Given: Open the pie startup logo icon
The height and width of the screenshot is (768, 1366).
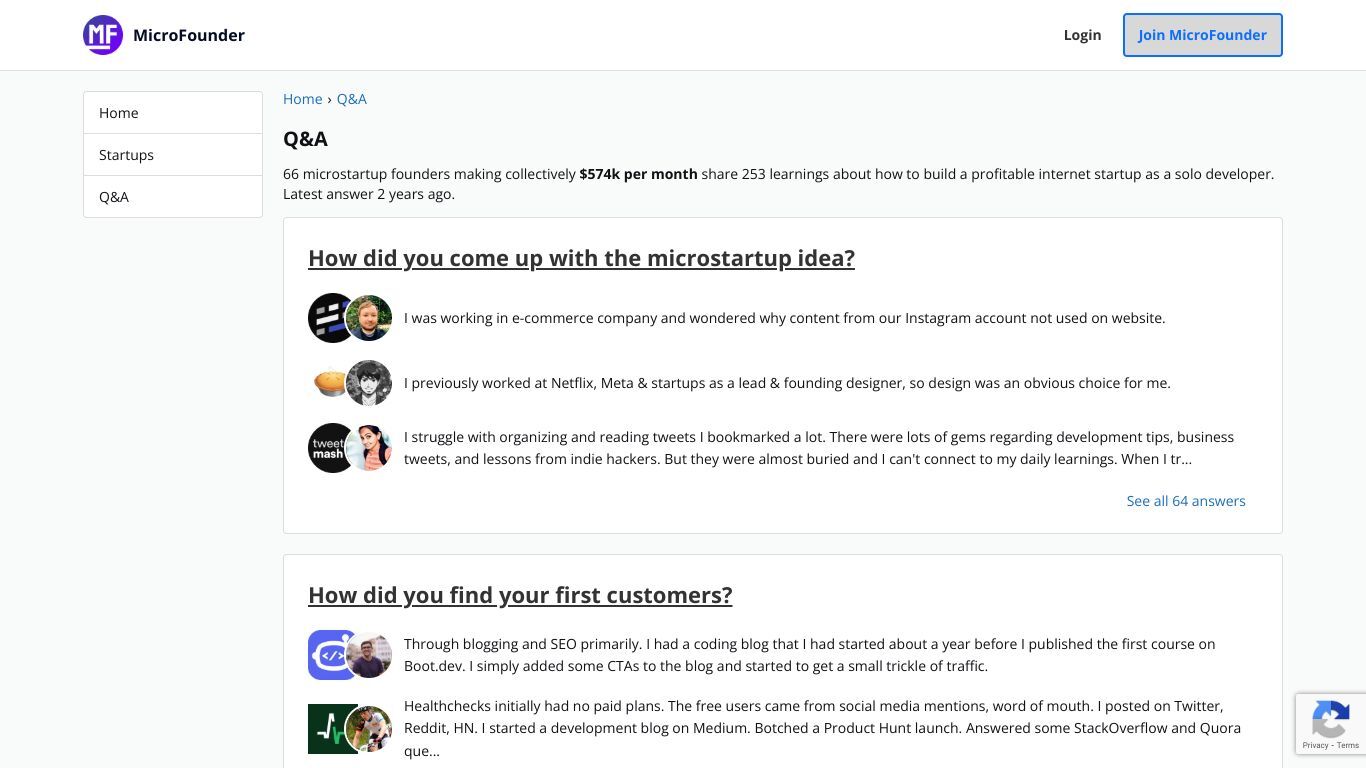Looking at the screenshot, I should pyautogui.click(x=328, y=383).
